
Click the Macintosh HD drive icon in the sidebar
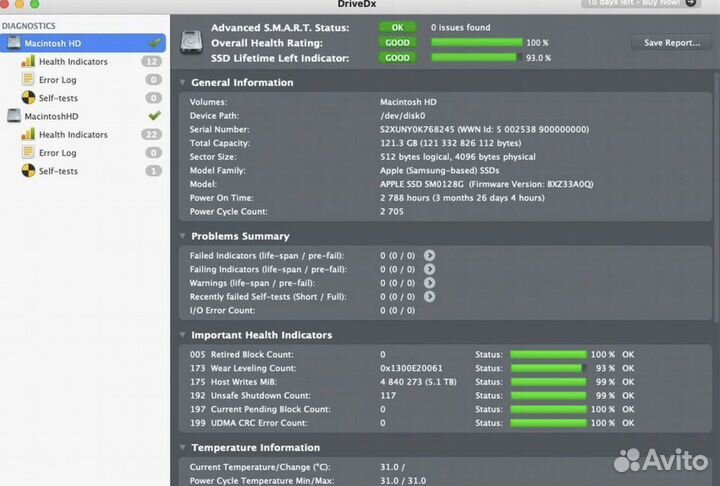coord(14,43)
